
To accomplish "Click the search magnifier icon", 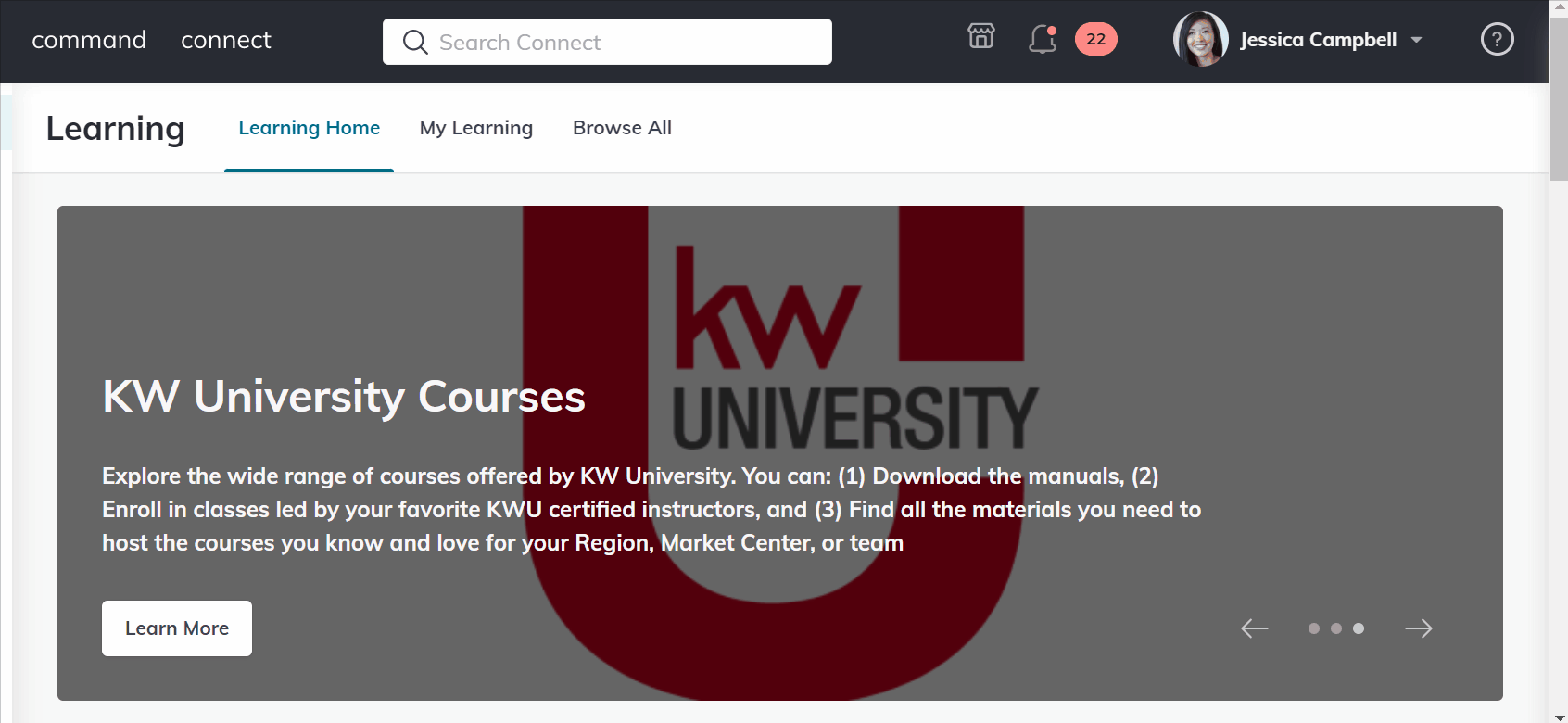I will tap(415, 43).
